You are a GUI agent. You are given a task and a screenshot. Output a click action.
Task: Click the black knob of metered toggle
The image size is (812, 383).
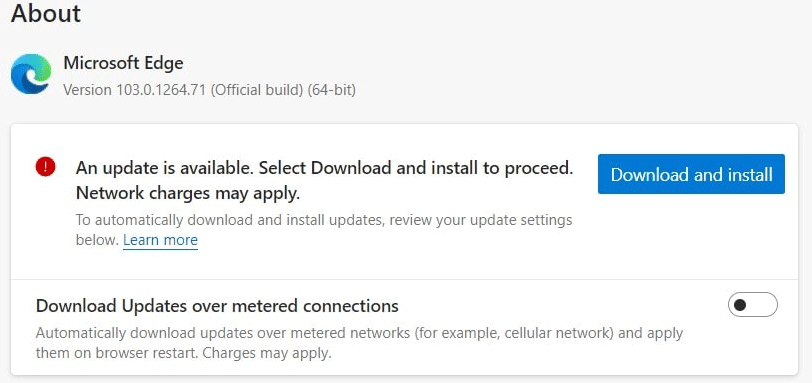tap(740, 305)
